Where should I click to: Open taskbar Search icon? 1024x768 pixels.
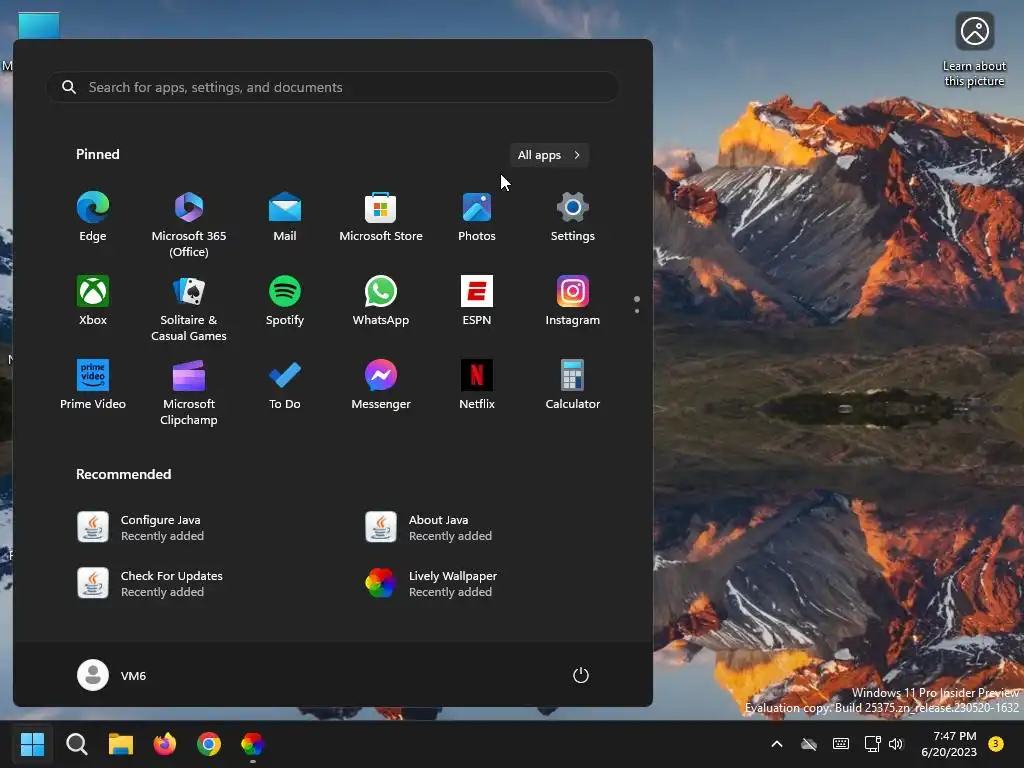[76, 744]
